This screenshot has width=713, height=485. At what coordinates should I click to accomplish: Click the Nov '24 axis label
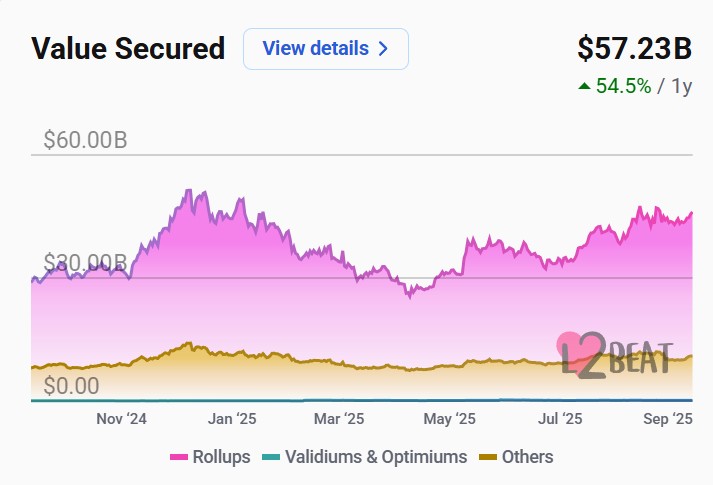[x=121, y=419]
